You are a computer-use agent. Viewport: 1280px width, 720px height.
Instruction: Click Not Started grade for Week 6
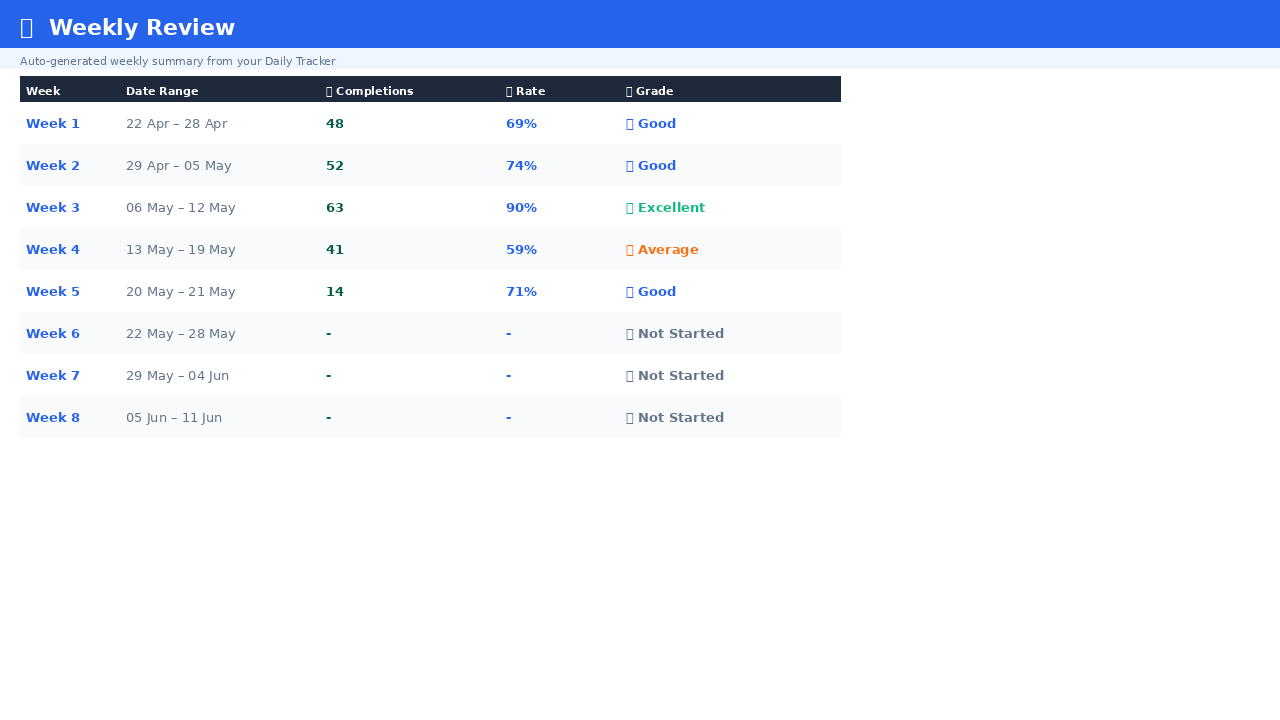(x=675, y=334)
